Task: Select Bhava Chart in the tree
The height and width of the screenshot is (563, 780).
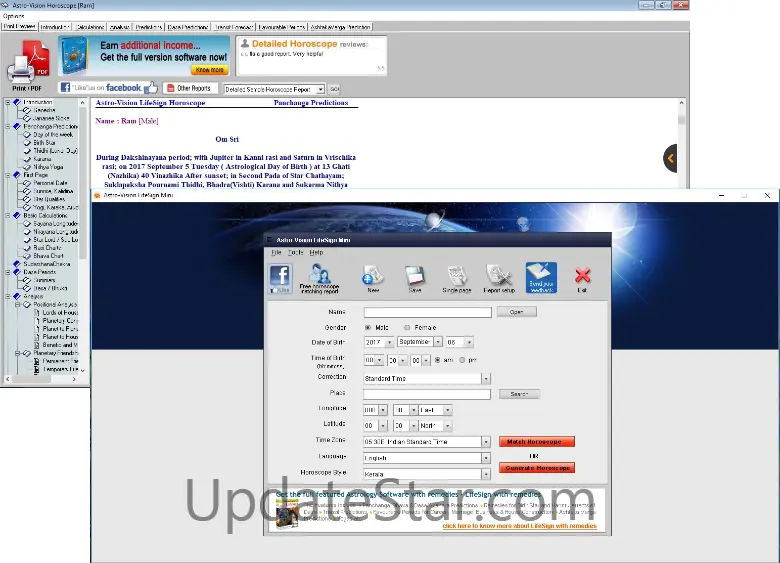Action: 48,256
